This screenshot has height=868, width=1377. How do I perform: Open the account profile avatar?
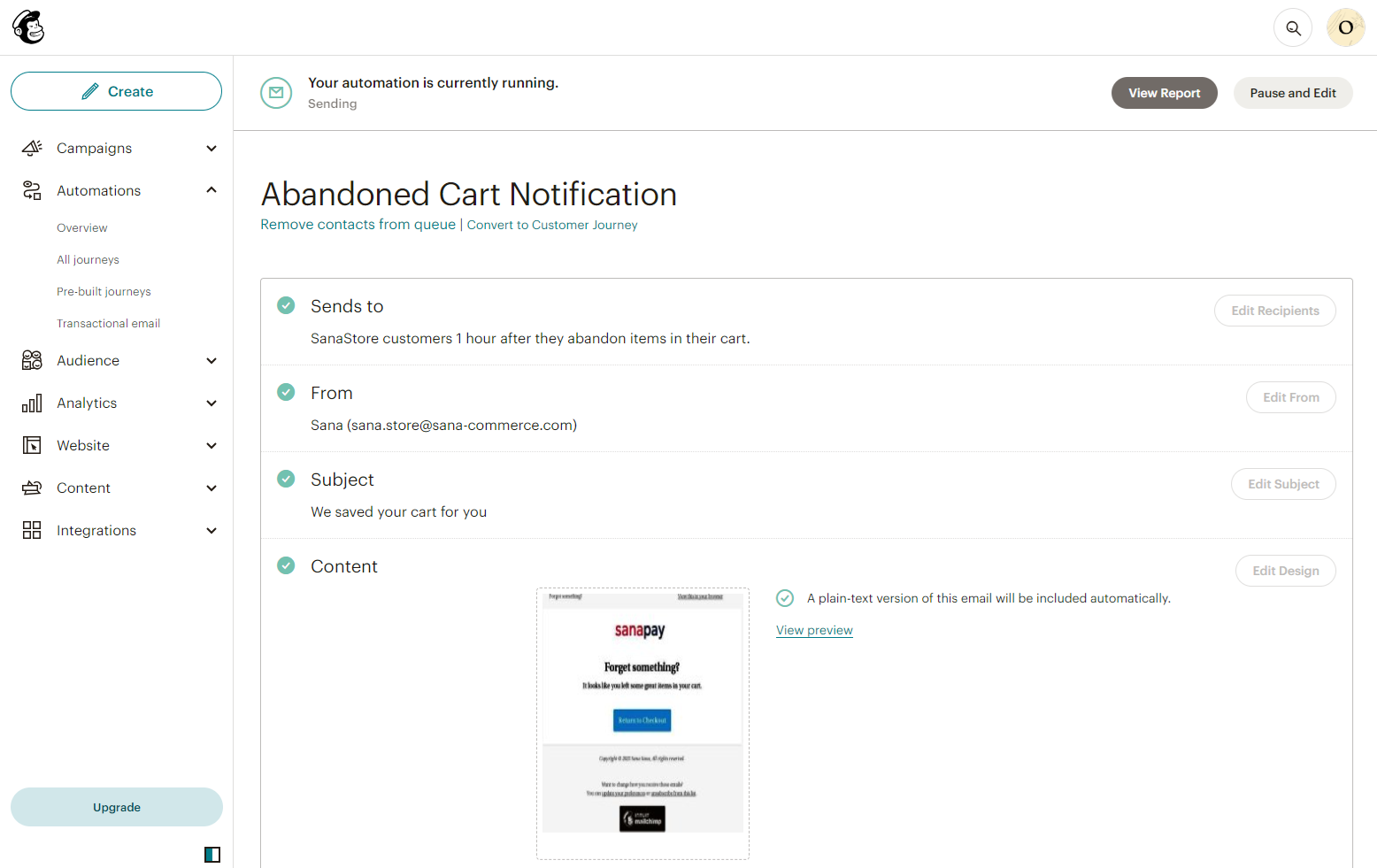tap(1345, 27)
